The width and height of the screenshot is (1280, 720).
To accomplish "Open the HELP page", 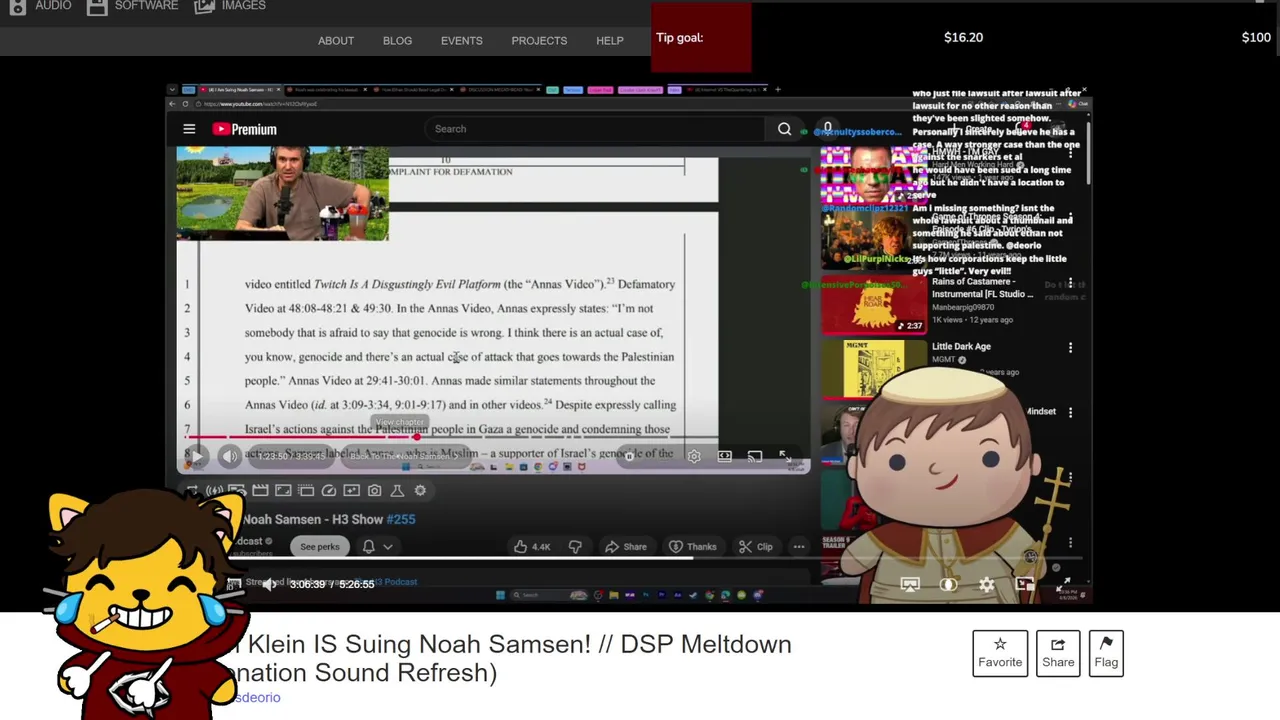I will pyautogui.click(x=610, y=41).
